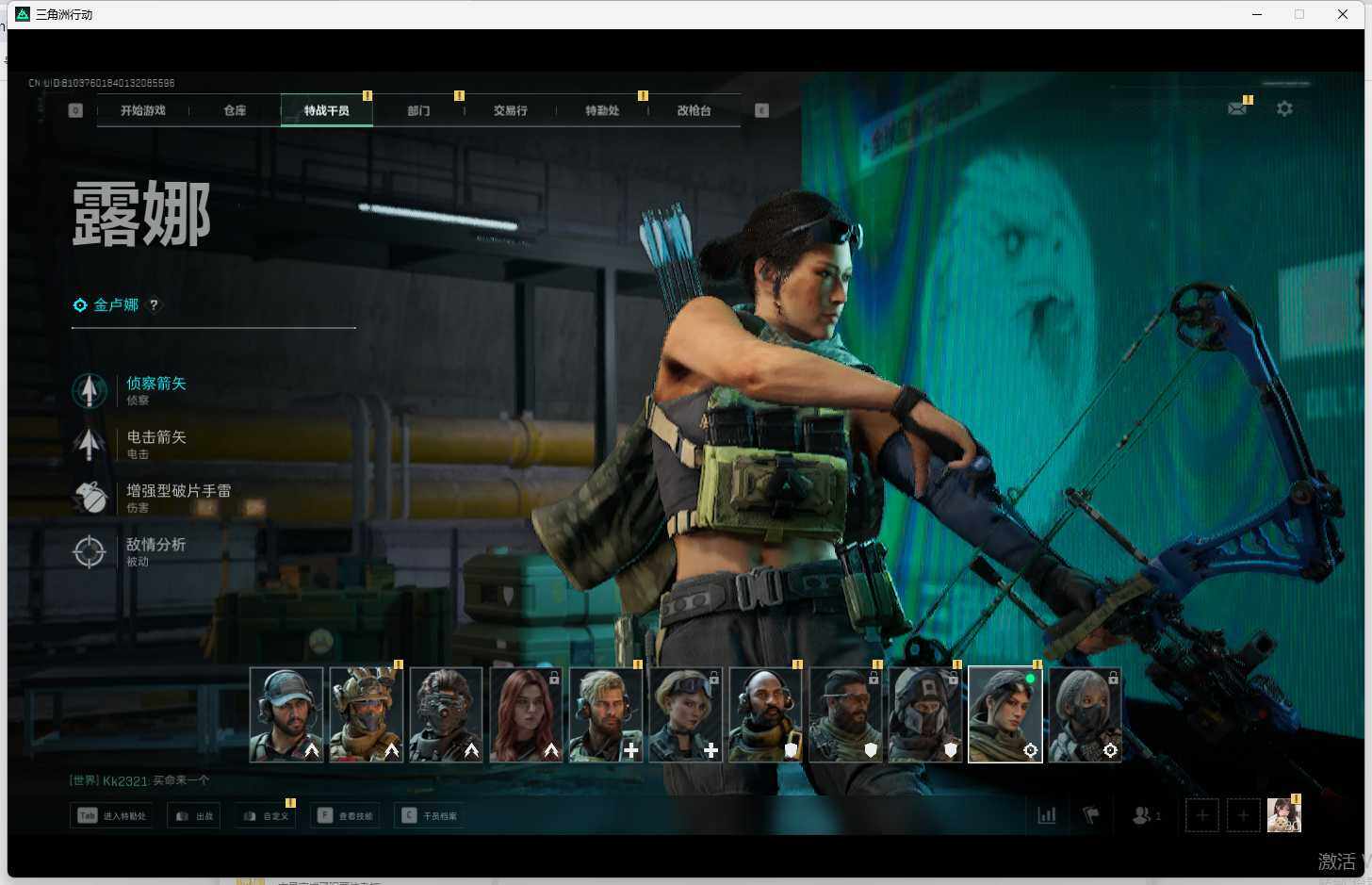Select the 侦察箭矢 skill icon
Image resolution: width=1372 pixels, height=885 pixels.
(90, 390)
